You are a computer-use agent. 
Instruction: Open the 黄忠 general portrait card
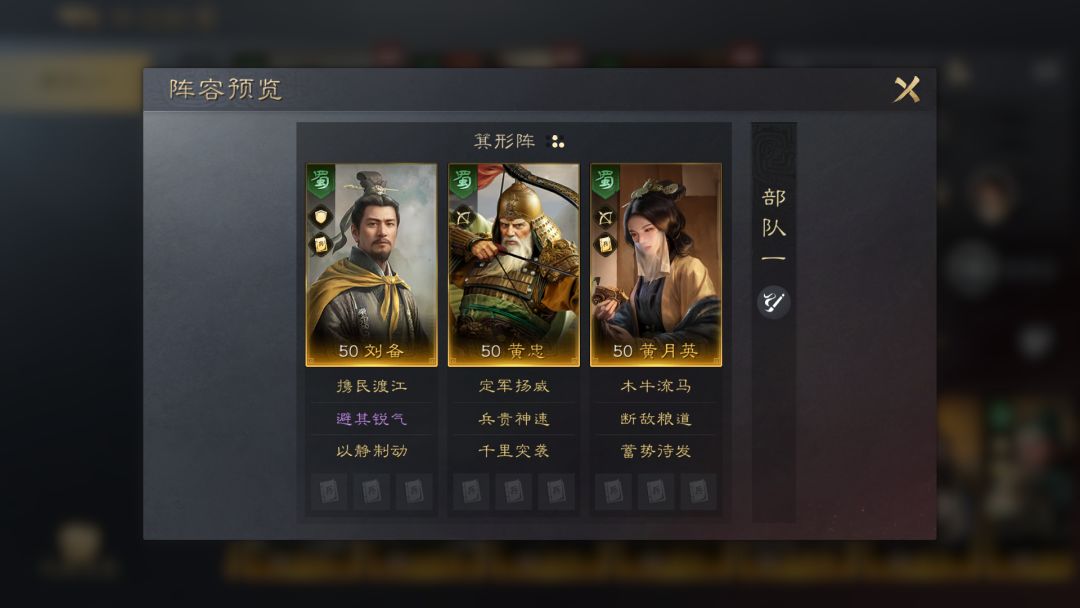[514, 265]
